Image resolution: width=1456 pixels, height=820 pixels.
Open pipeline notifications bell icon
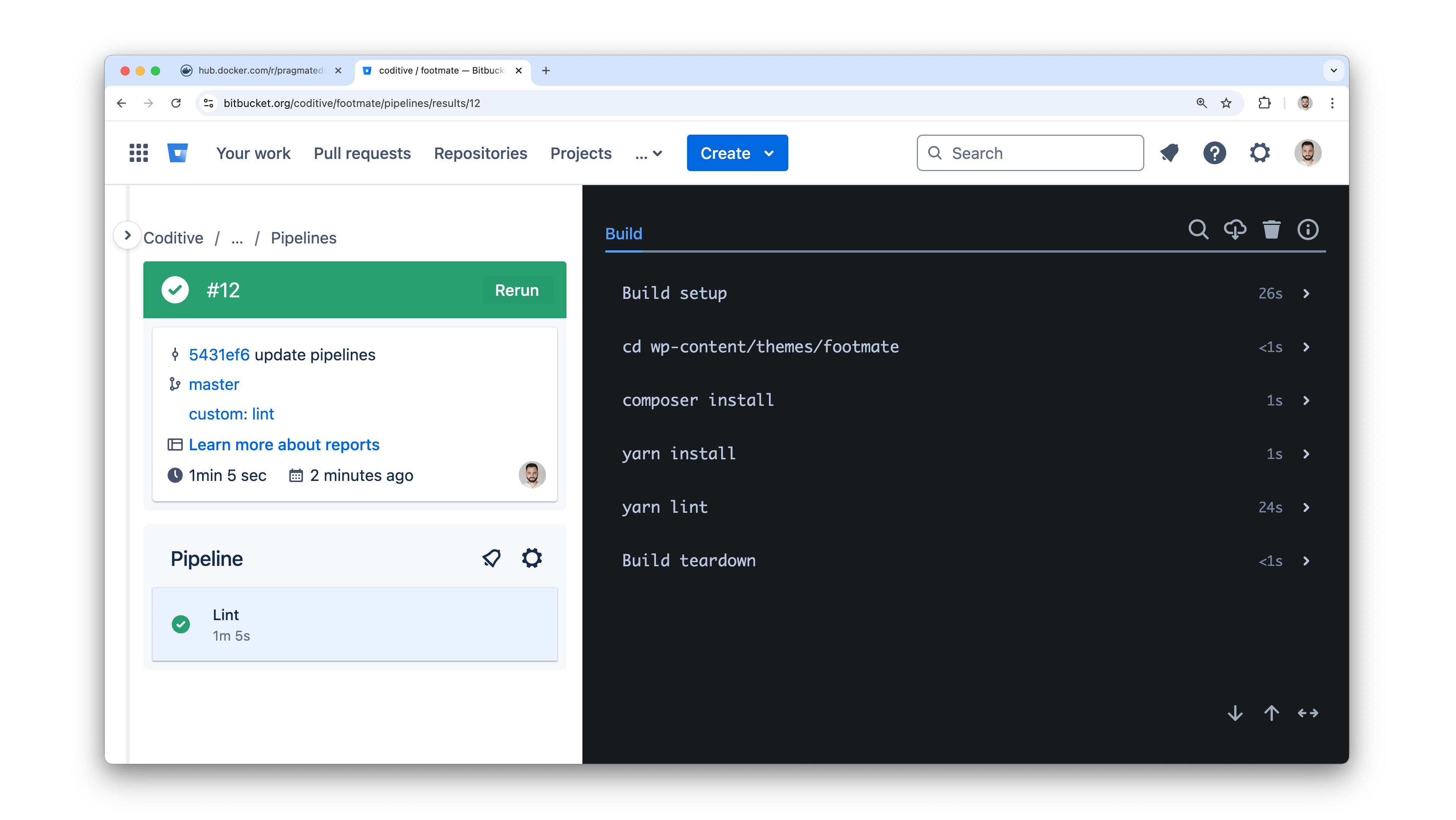click(x=491, y=558)
